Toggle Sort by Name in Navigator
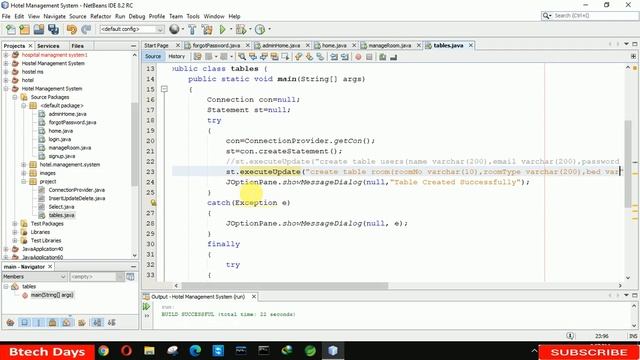Screen dimensions: 640x360 [97, 323]
